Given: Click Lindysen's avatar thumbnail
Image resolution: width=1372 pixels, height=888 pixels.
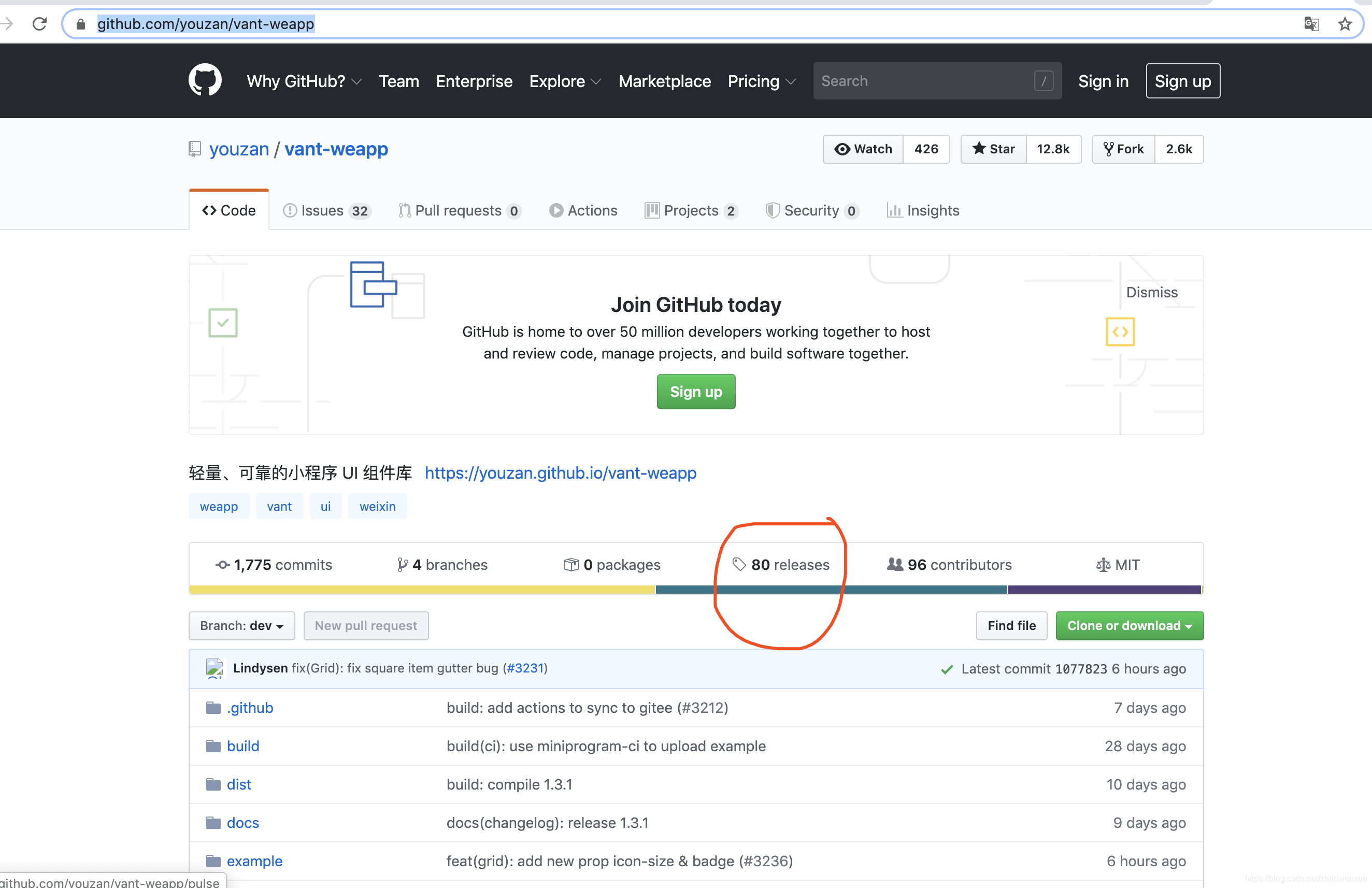Looking at the screenshot, I should tap(215, 668).
